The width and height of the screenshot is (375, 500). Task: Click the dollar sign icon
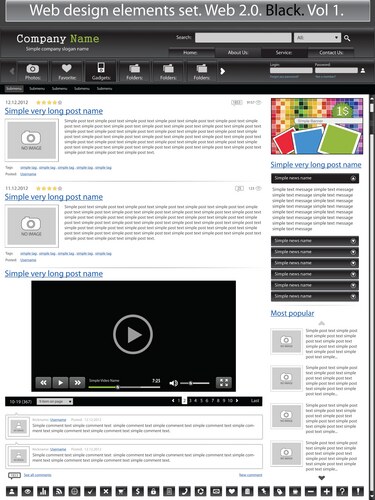coord(138,491)
